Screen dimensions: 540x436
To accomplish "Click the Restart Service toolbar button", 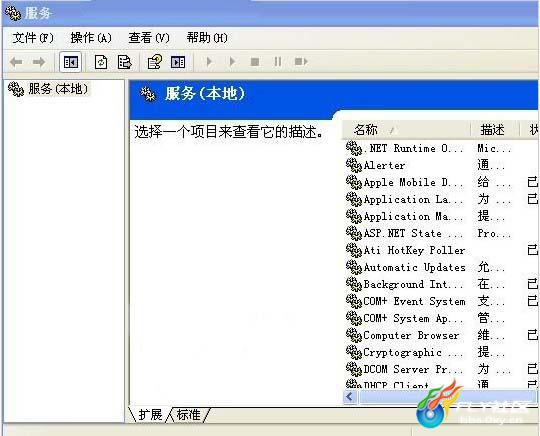I will point(301,62).
